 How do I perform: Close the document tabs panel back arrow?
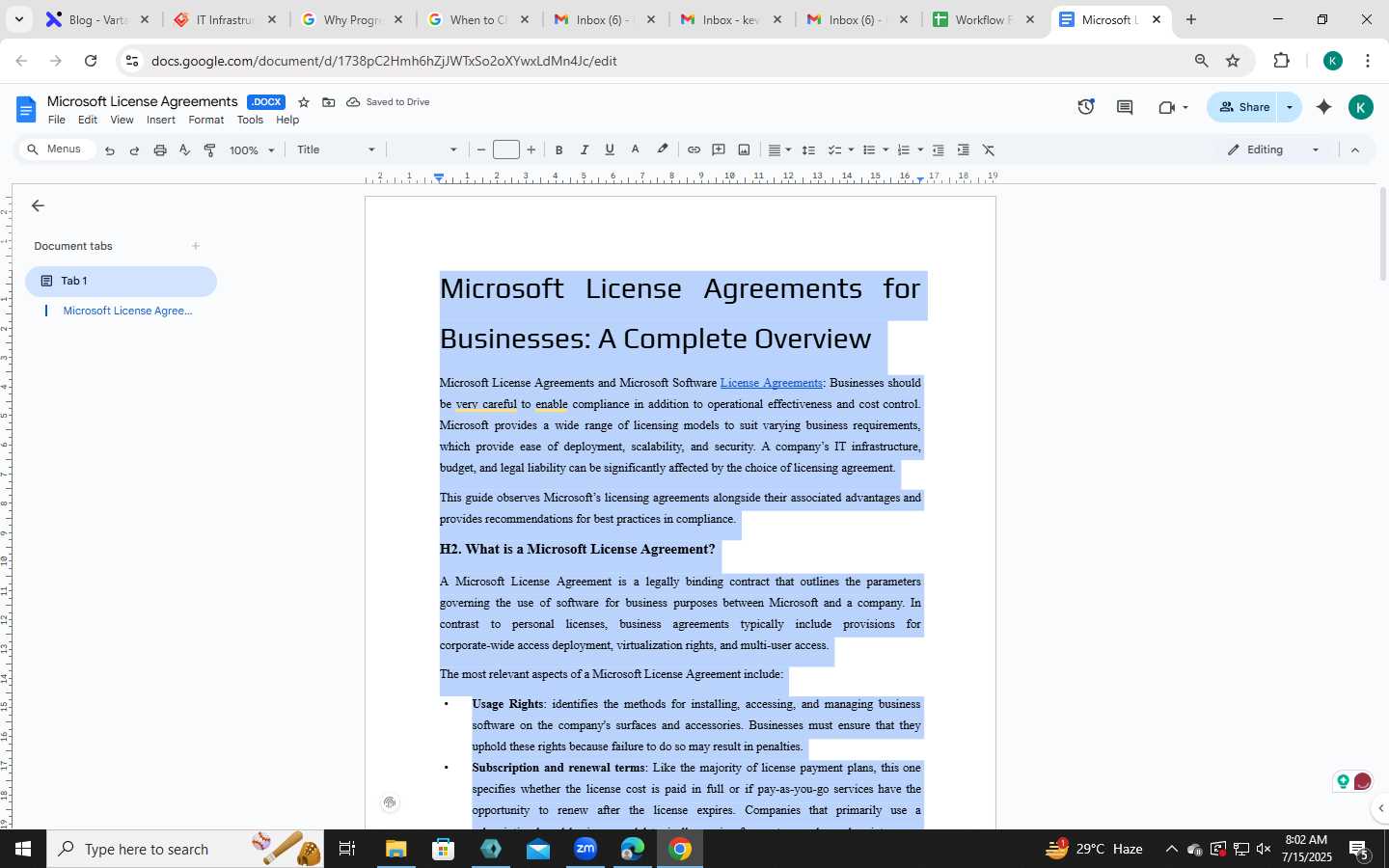[38, 205]
